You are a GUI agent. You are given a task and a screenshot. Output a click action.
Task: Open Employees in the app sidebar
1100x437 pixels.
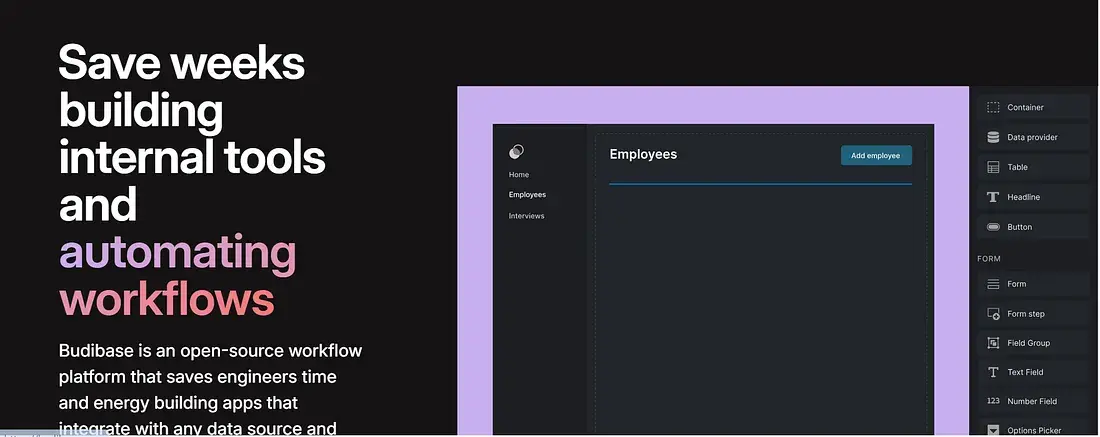click(x=527, y=195)
